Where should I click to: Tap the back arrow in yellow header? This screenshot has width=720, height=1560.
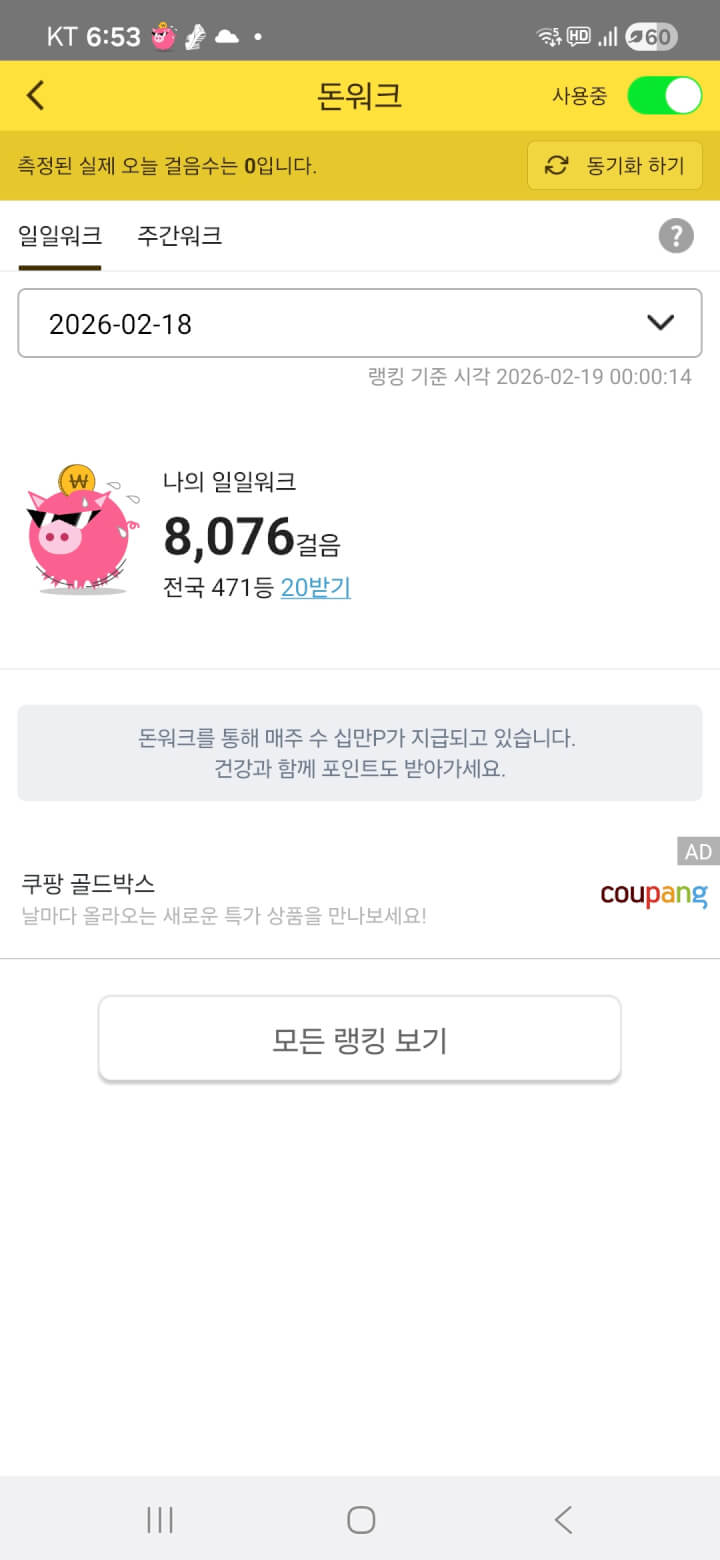(36, 96)
